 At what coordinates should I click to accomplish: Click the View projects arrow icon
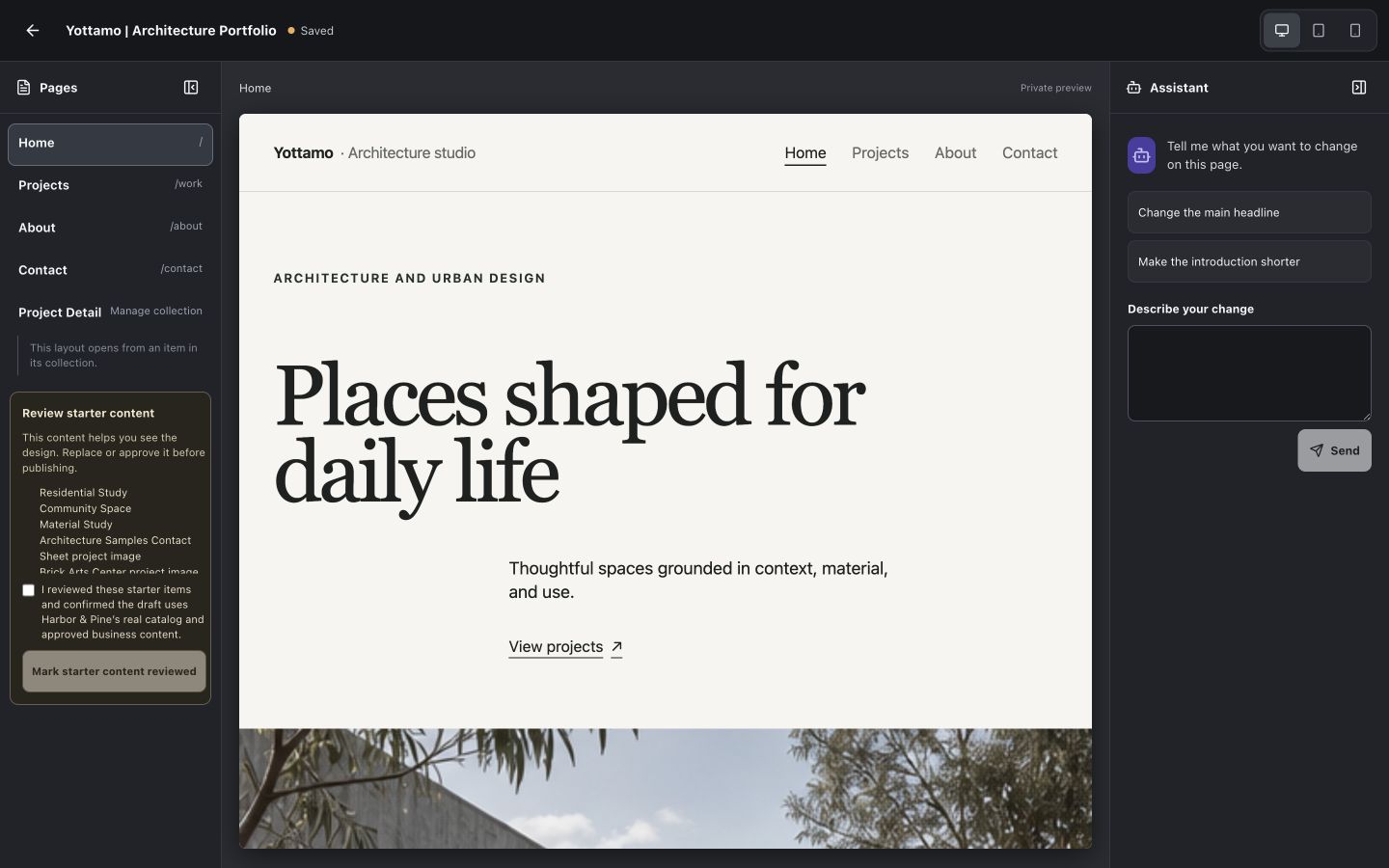616,647
